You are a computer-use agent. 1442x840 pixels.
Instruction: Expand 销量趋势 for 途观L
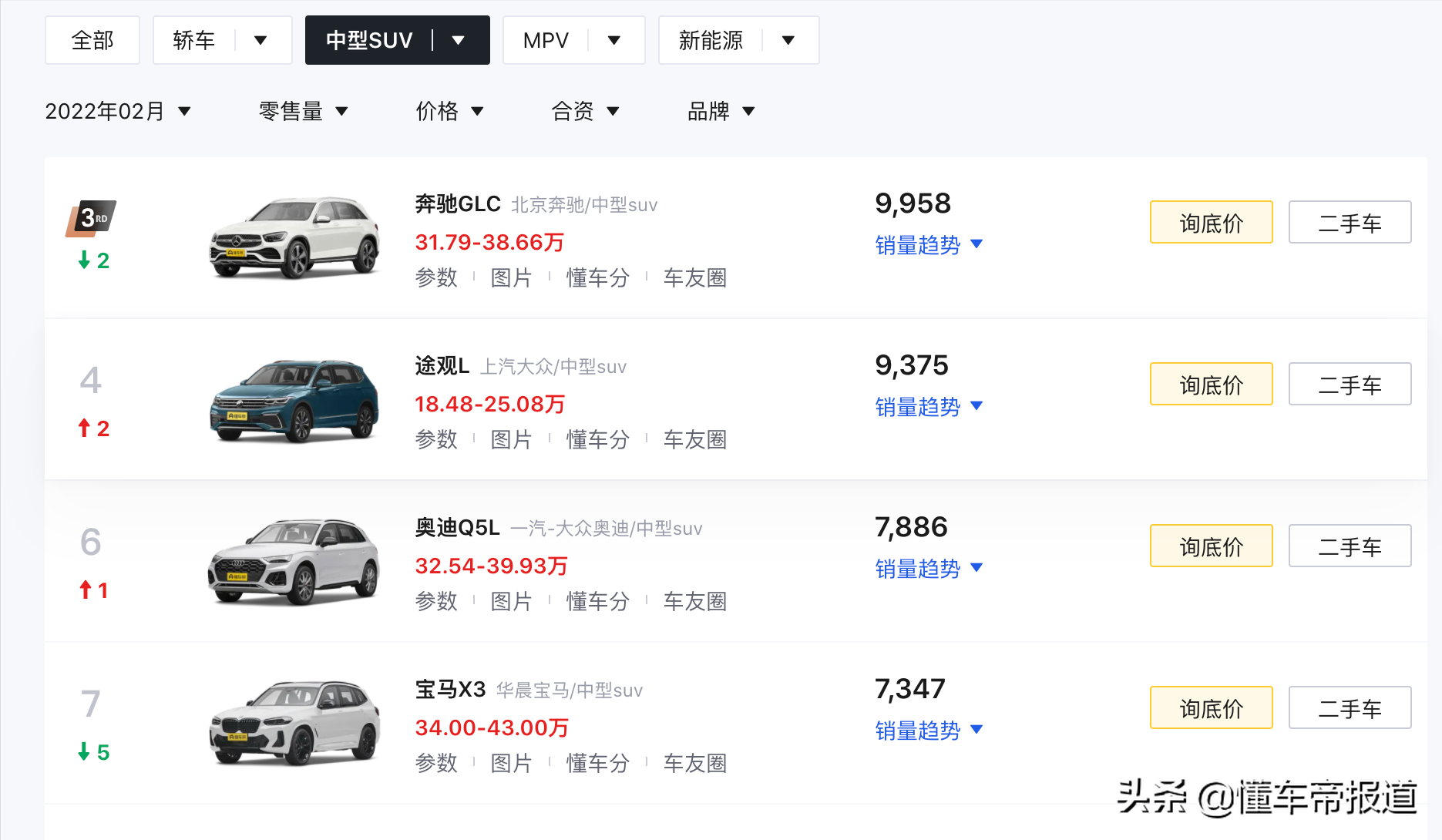tap(929, 407)
